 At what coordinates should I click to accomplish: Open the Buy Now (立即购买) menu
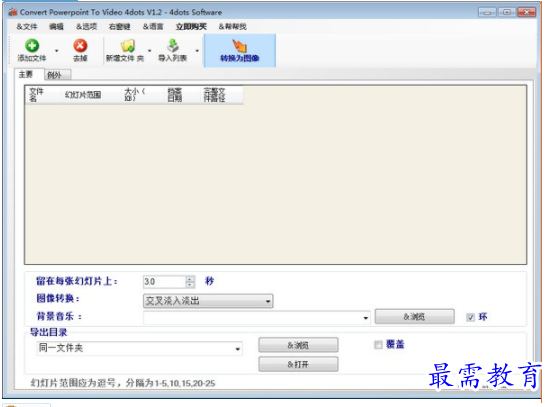pyautogui.click(x=191, y=27)
